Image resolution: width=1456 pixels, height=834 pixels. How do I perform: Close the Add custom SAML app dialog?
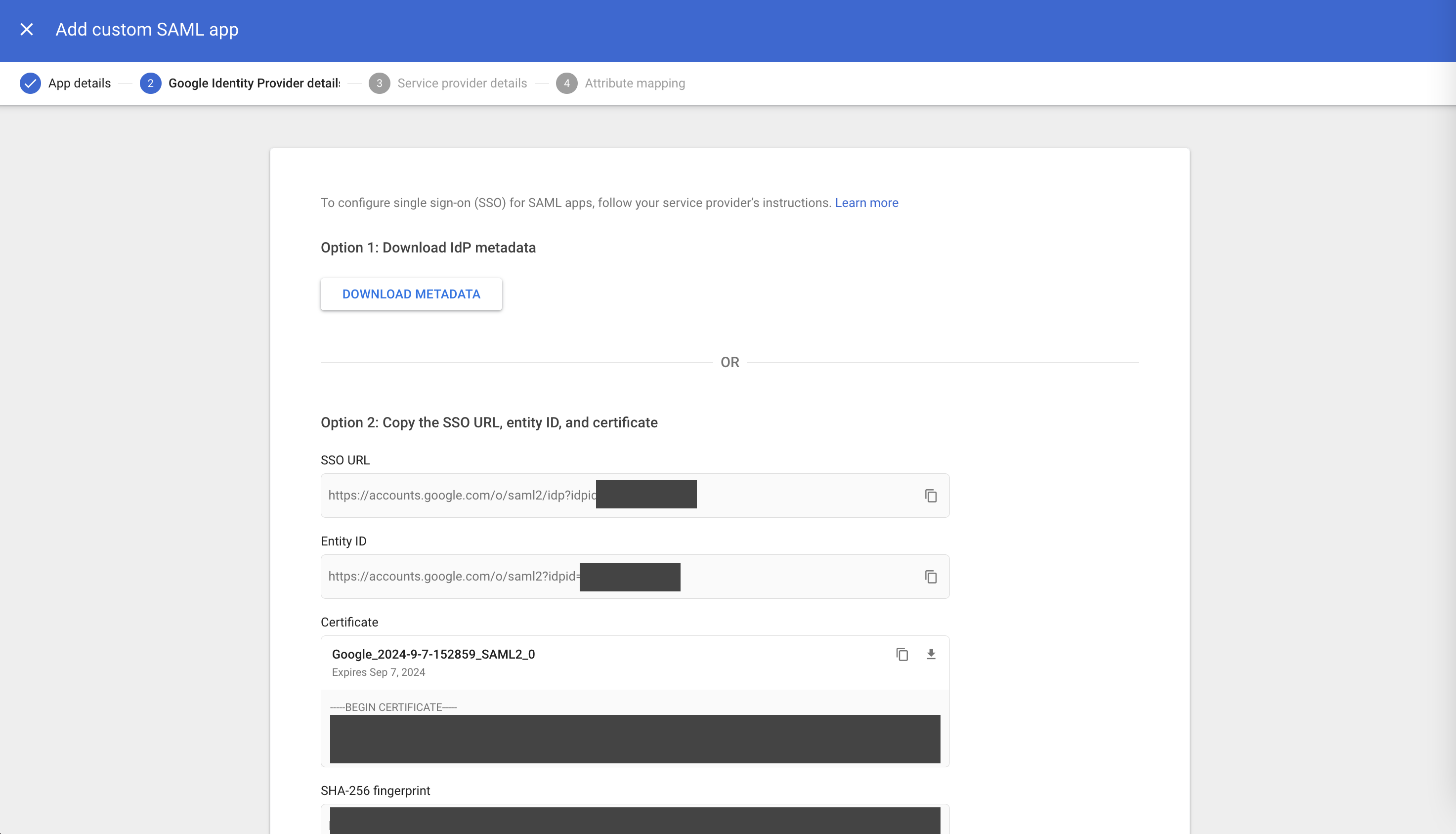(x=26, y=29)
